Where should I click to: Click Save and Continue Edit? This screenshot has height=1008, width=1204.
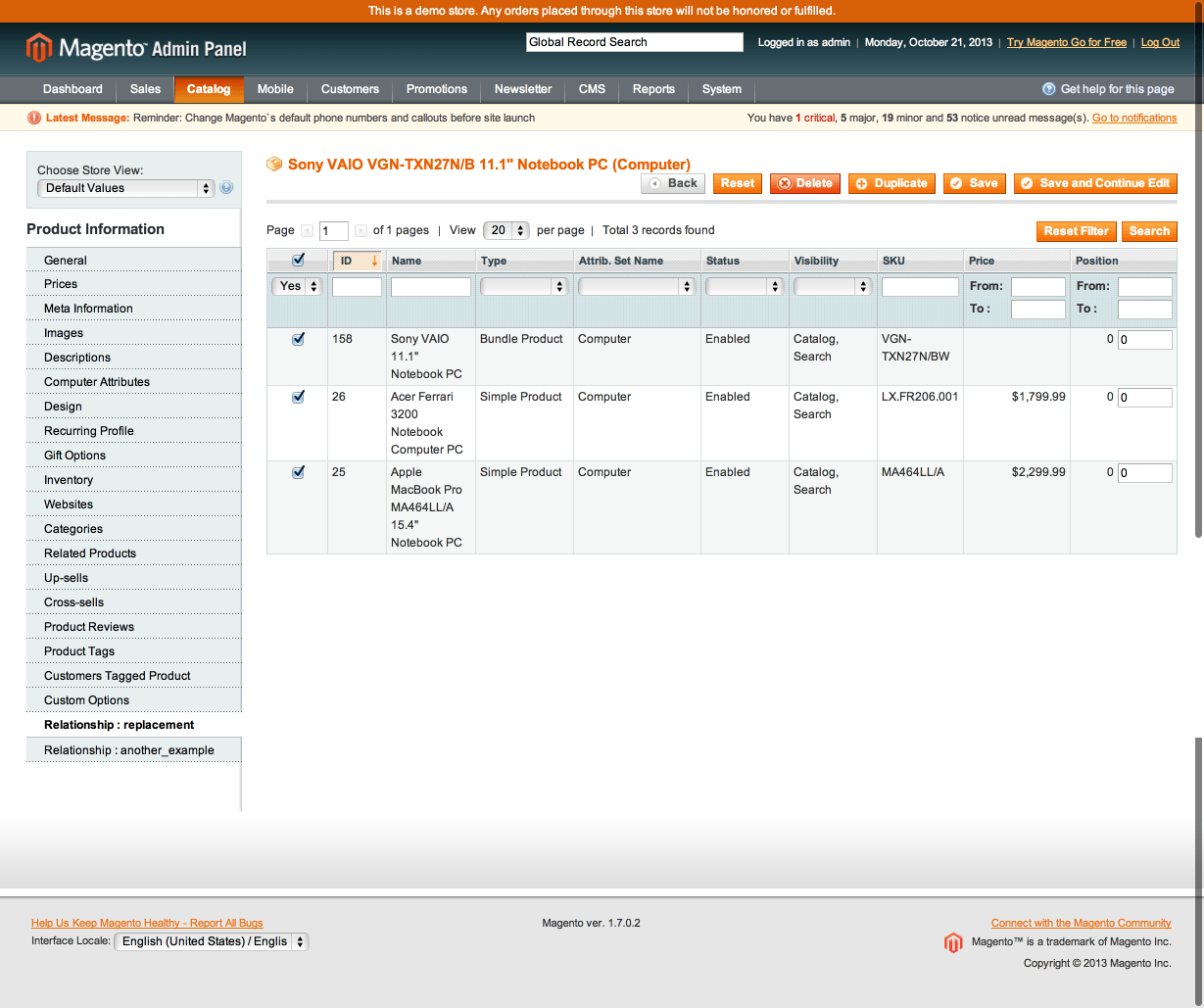pyautogui.click(x=1095, y=183)
